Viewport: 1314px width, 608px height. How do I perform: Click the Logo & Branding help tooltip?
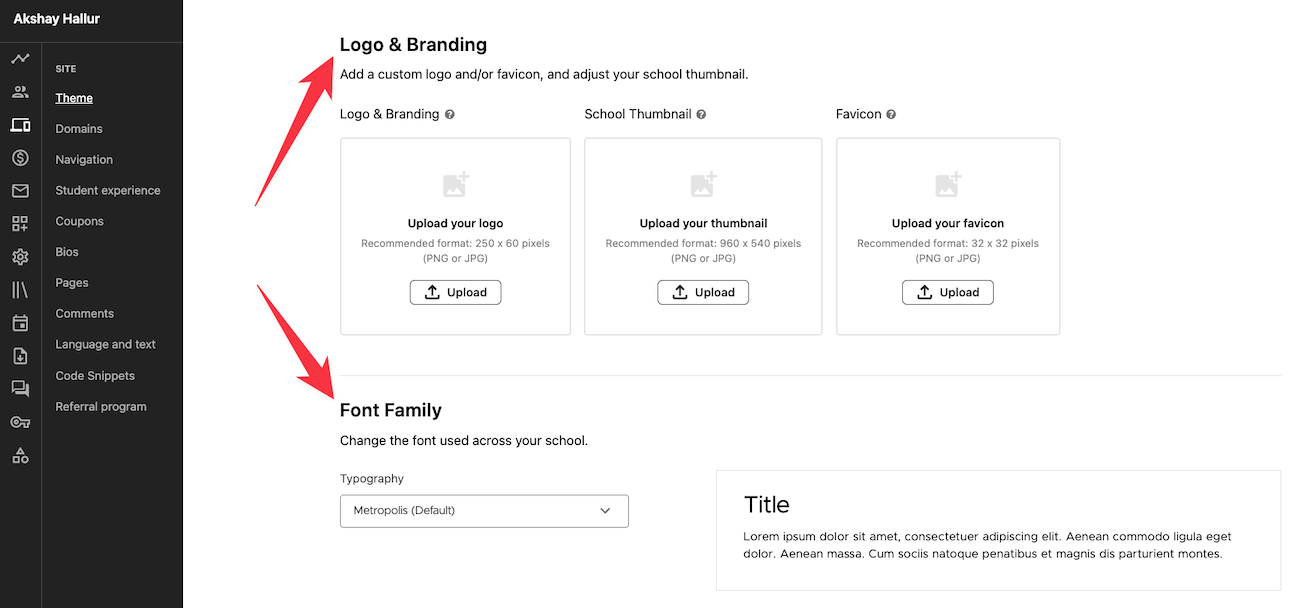(x=450, y=114)
